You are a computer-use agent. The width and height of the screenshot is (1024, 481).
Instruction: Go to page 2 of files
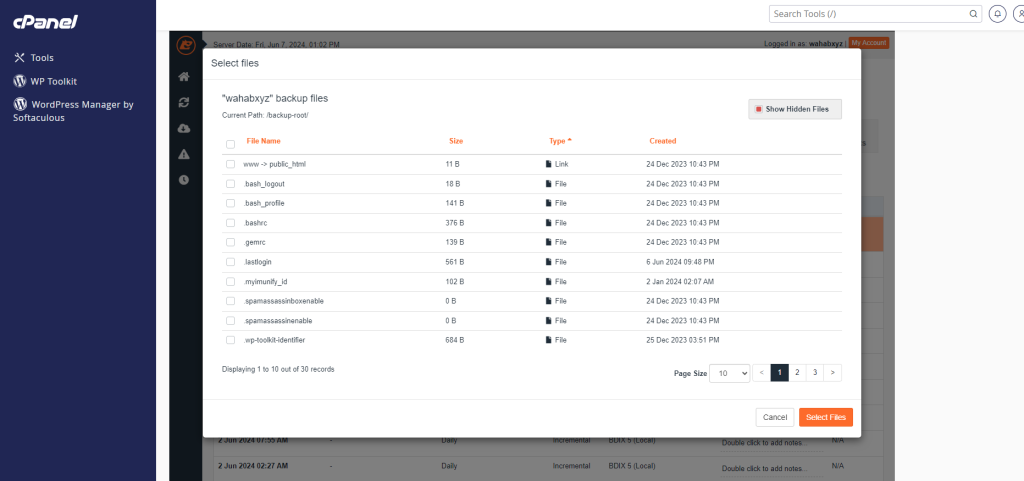pos(797,372)
